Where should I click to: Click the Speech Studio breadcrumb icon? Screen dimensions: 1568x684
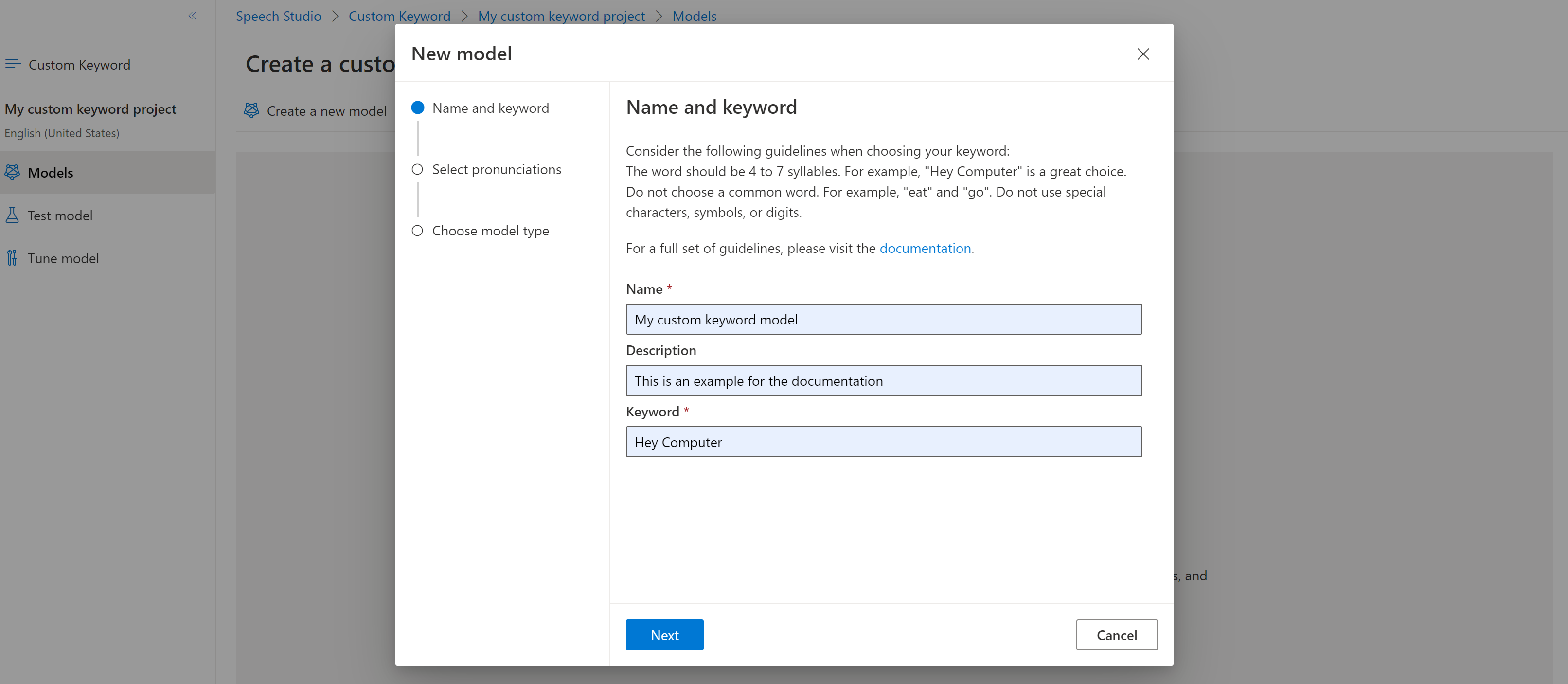pos(278,15)
